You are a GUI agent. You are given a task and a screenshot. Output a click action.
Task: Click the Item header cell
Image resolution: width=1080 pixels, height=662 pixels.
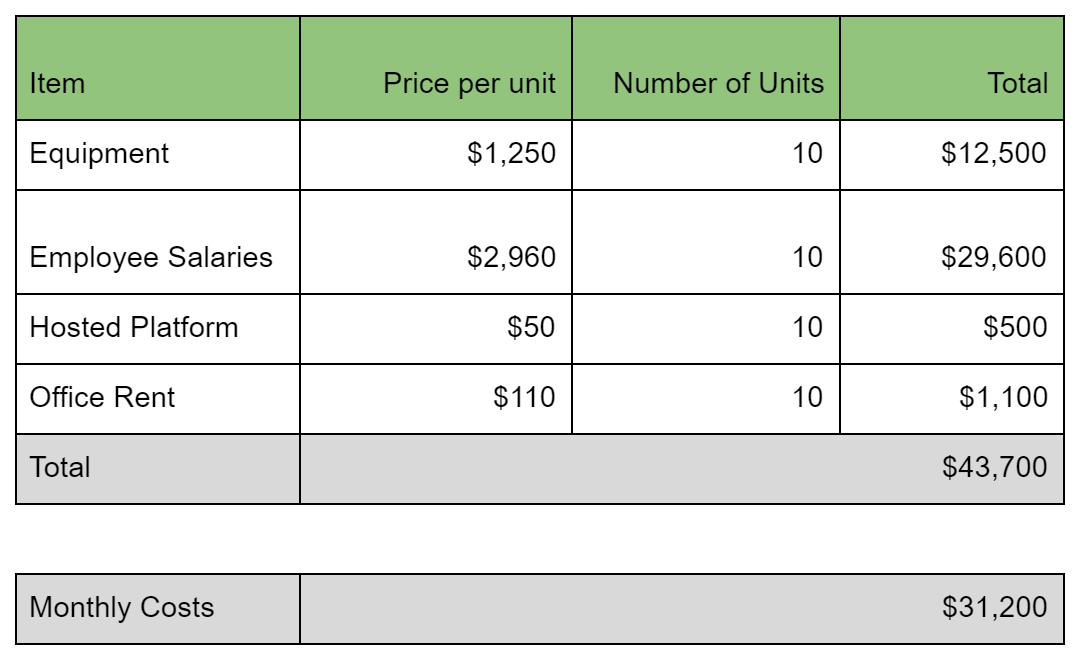coord(158,68)
